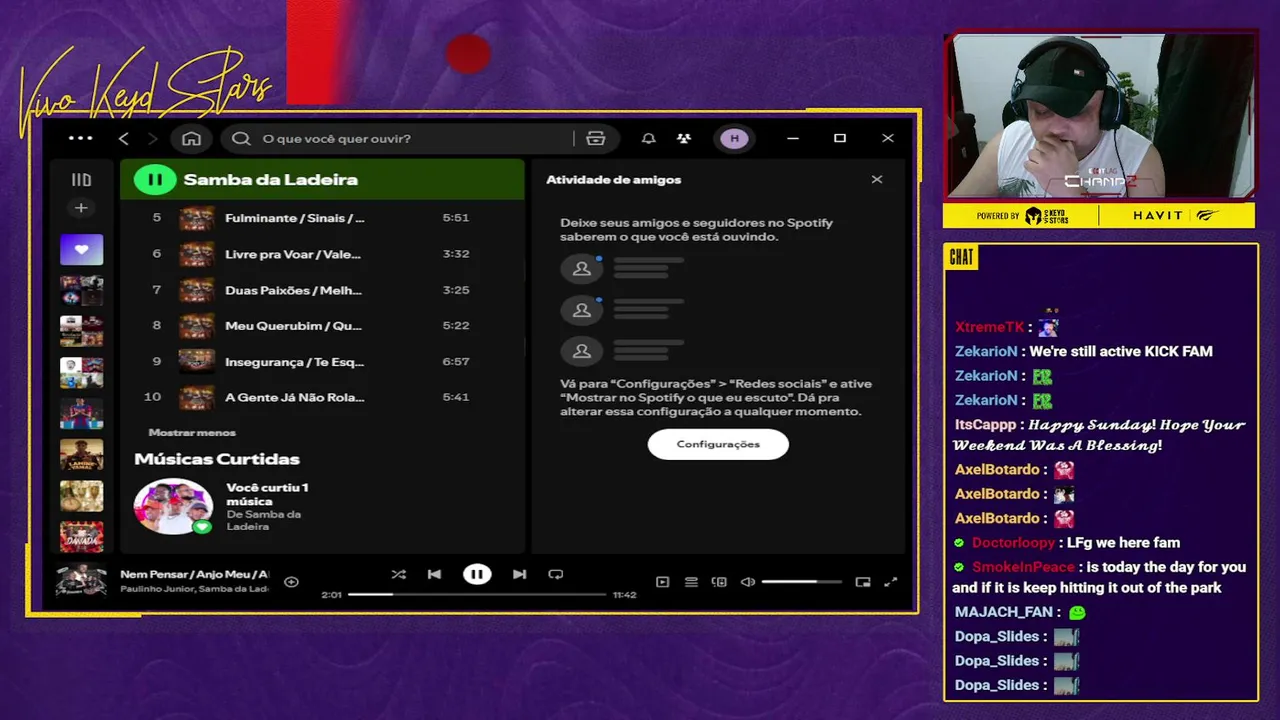This screenshot has width=1280, height=720.
Task: Click duration 5:51 of track 5
Action: (455, 217)
